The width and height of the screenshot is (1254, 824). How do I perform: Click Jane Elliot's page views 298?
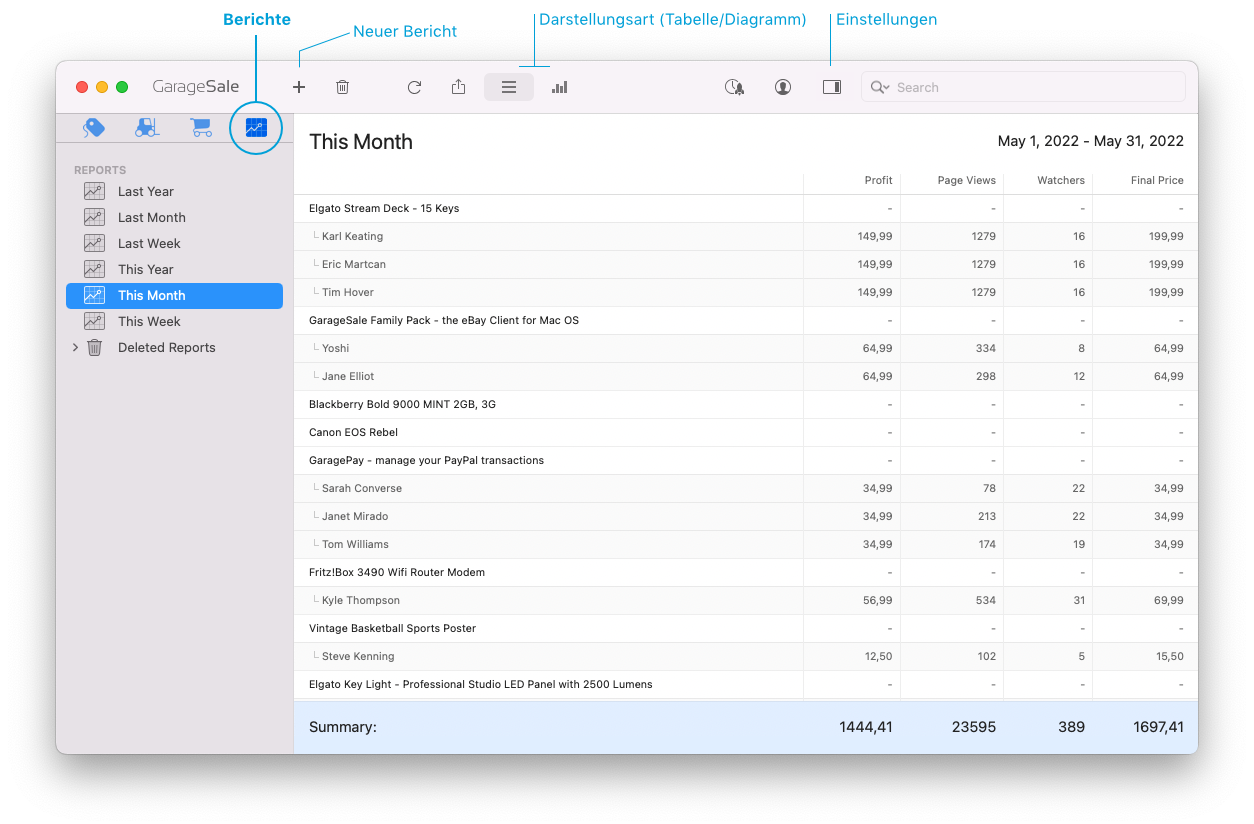click(986, 376)
